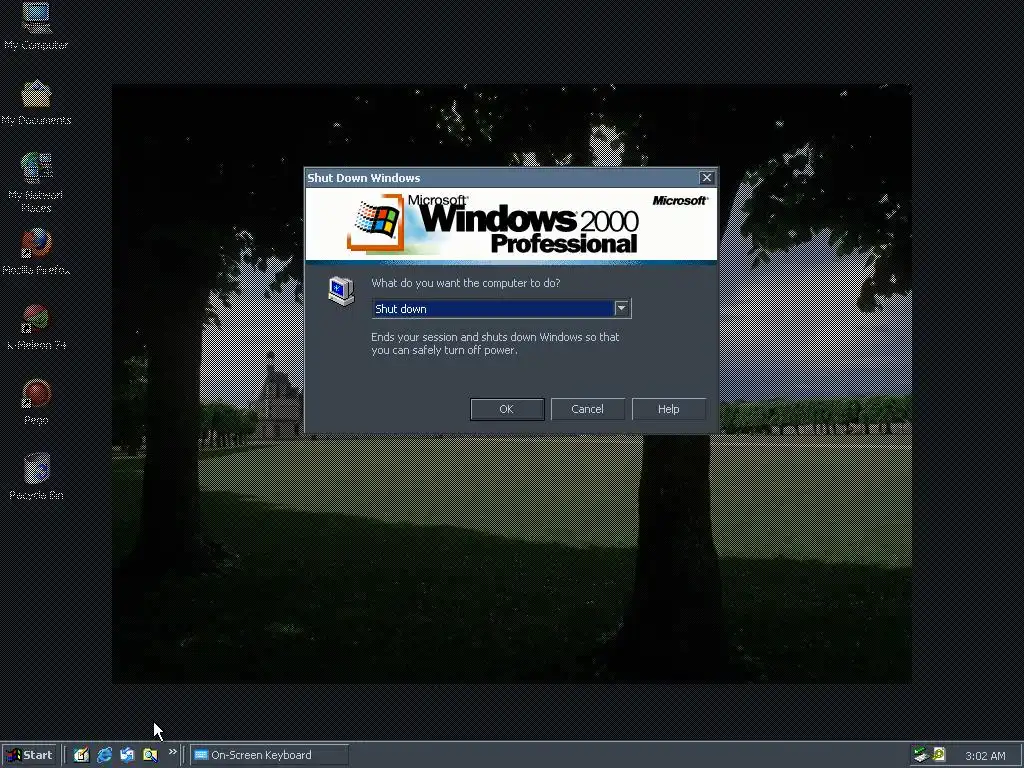Launch Internet Explorer from quick launch
Viewport: 1024px width, 768px height.
click(x=104, y=755)
